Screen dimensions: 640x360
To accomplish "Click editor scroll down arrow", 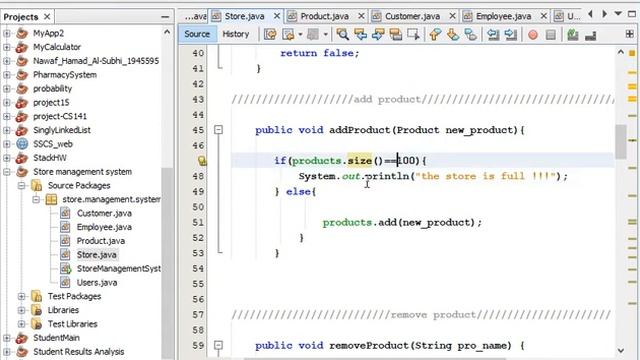I will click(x=621, y=350).
